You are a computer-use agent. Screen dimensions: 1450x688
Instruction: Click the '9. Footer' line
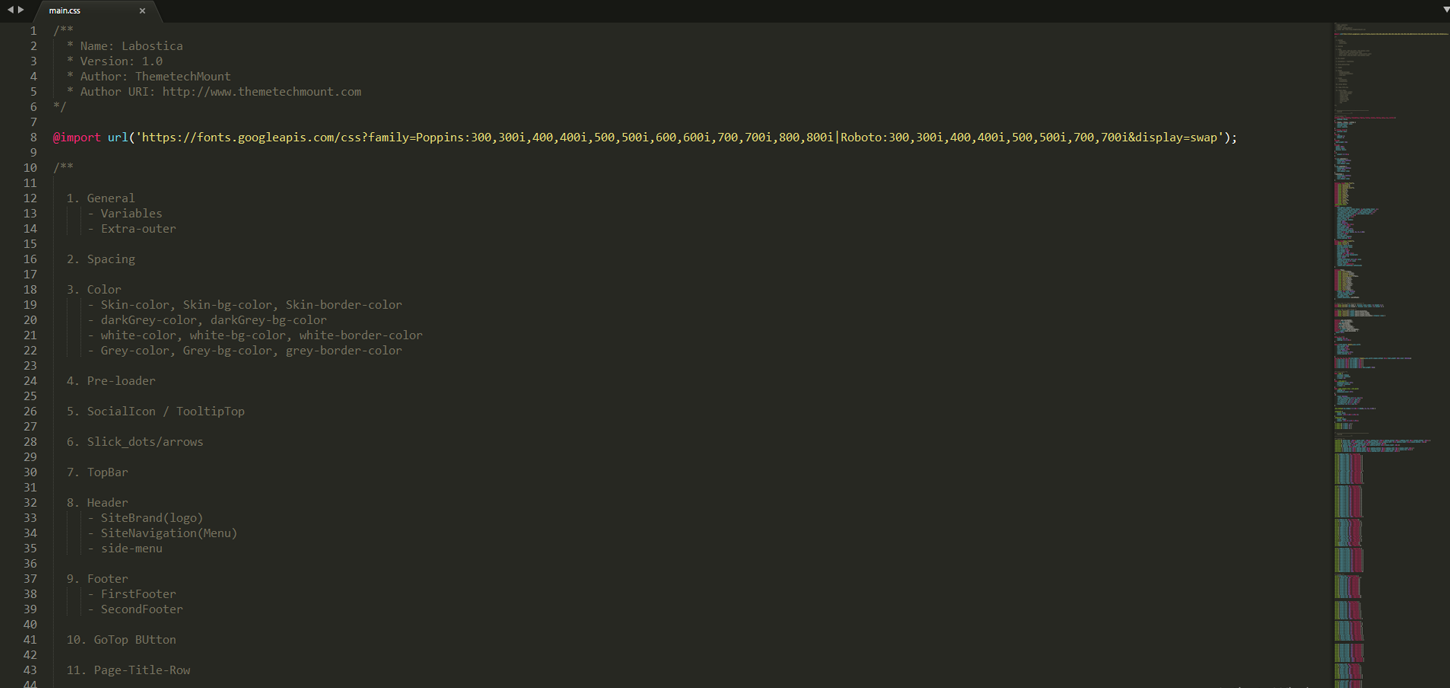click(x=97, y=578)
